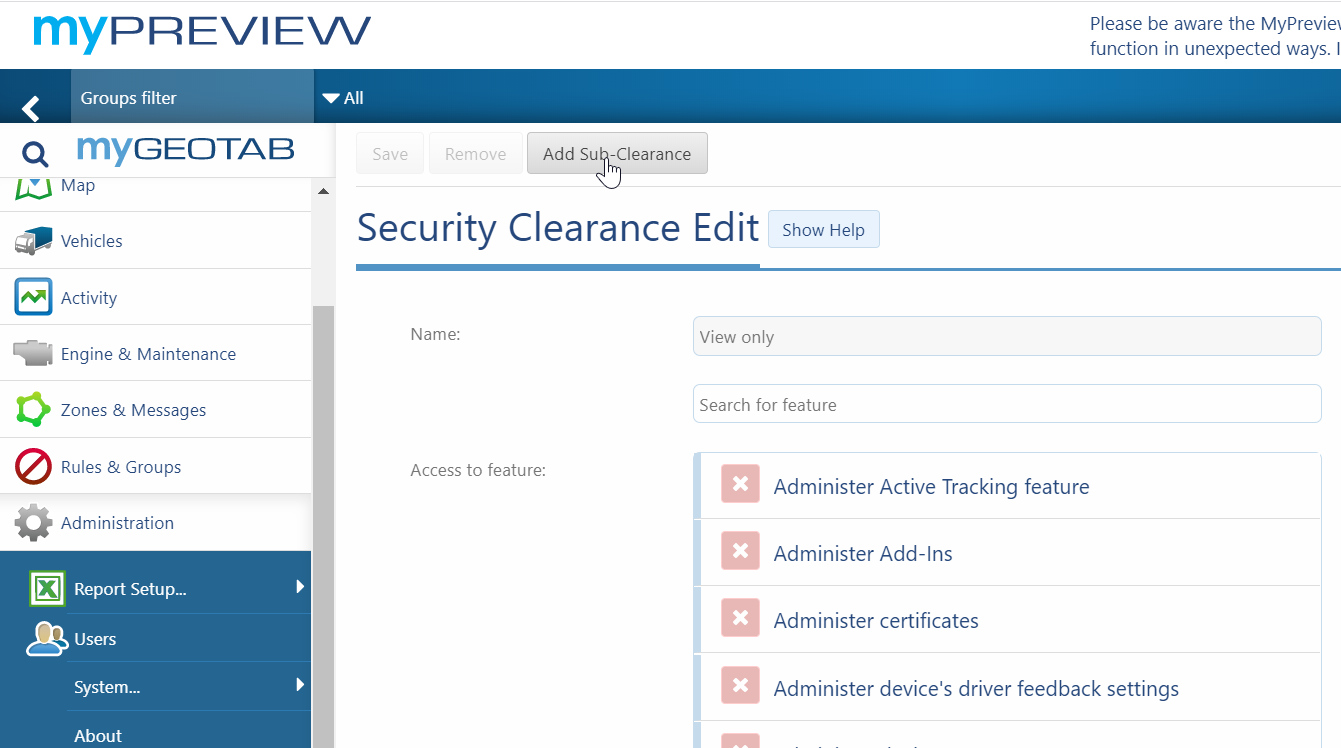The image size is (1341, 748).
Task: Click the Show Help button
Action: 823,229
